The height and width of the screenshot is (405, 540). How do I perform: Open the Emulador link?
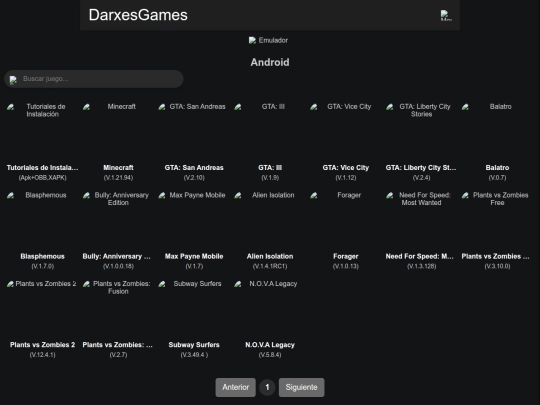(x=268, y=40)
